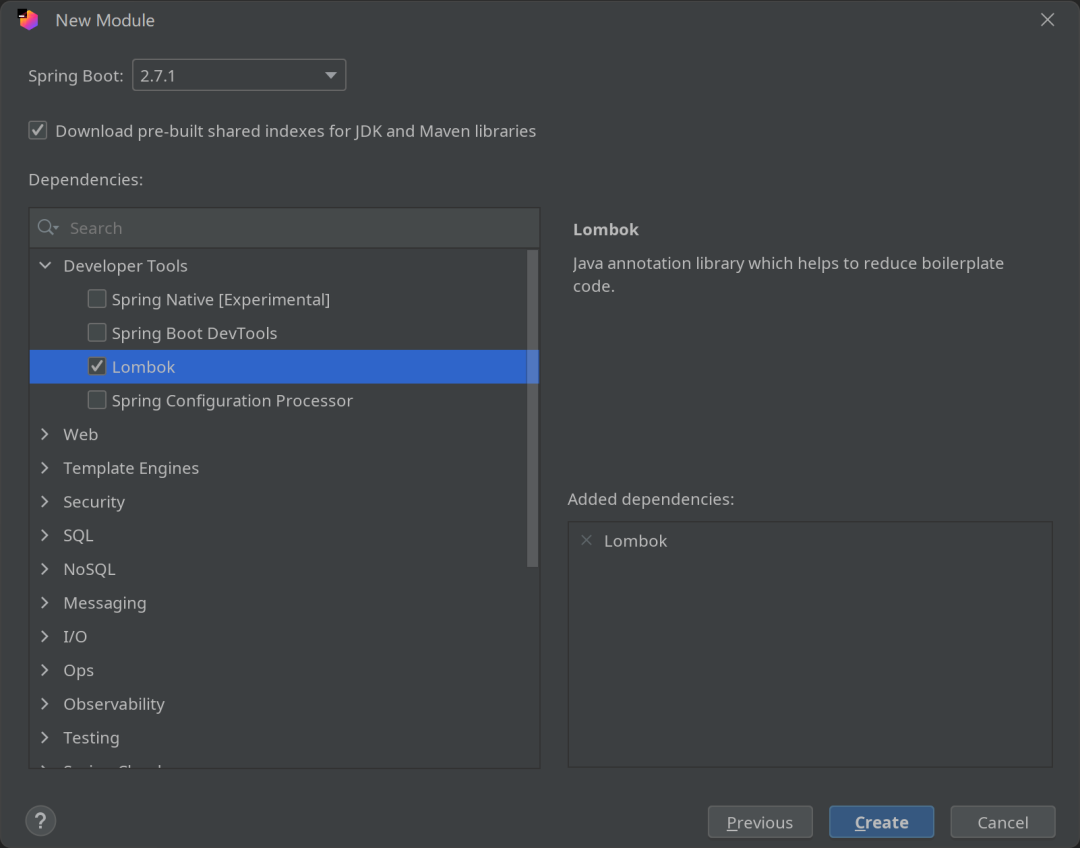Expand the Security category
1080x848 pixels.
pyautogui.click(x=45, y=501)
